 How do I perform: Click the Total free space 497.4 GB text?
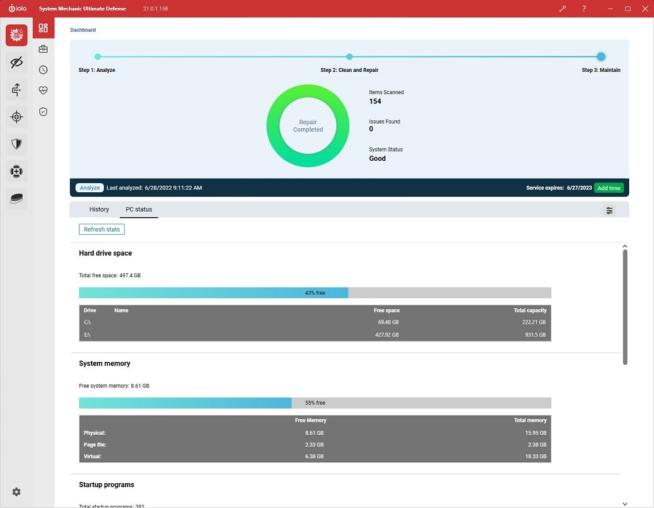coord(110,275)
